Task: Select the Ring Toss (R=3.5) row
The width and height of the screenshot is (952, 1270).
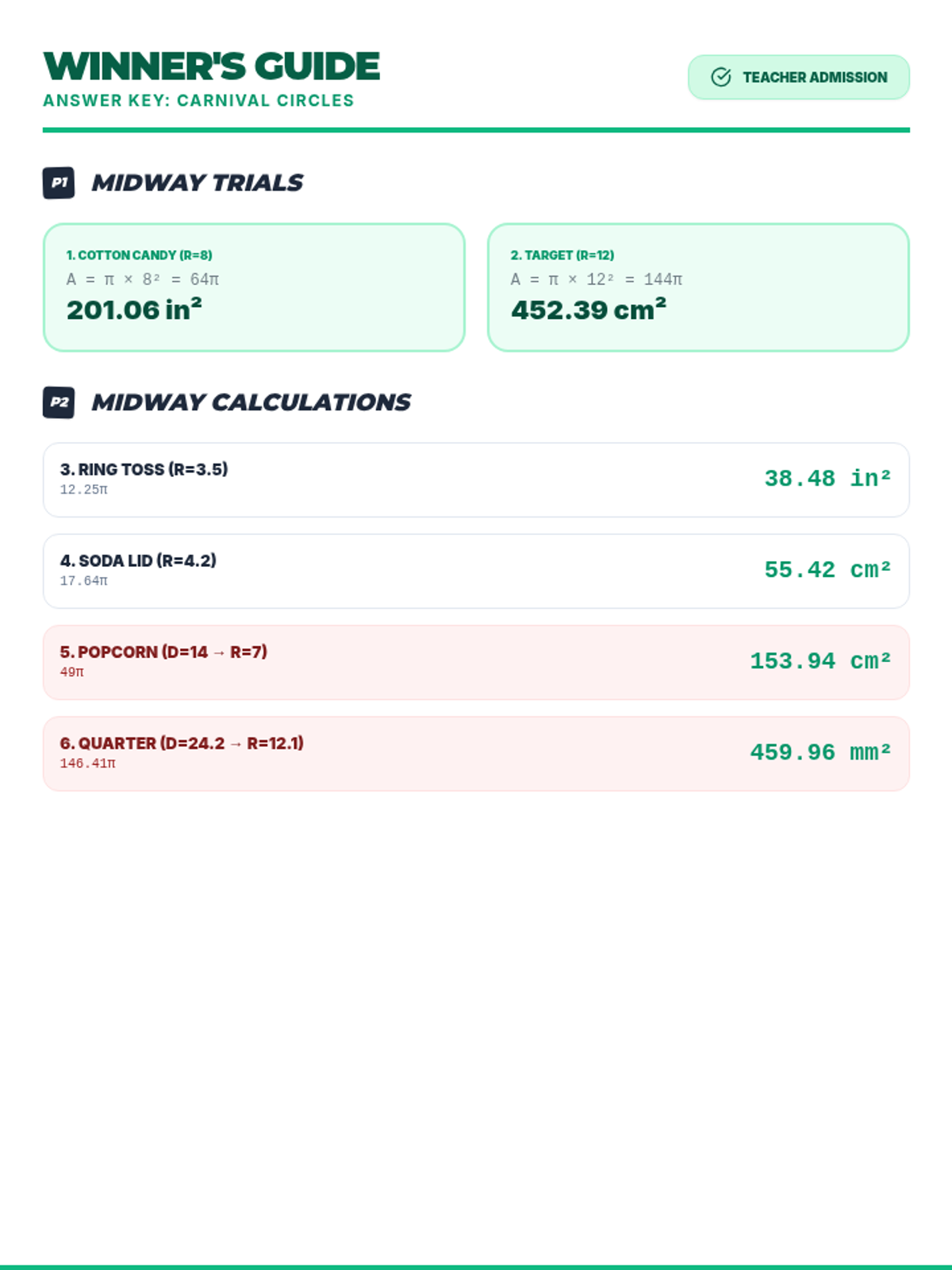Action: [x=476, y=480]
